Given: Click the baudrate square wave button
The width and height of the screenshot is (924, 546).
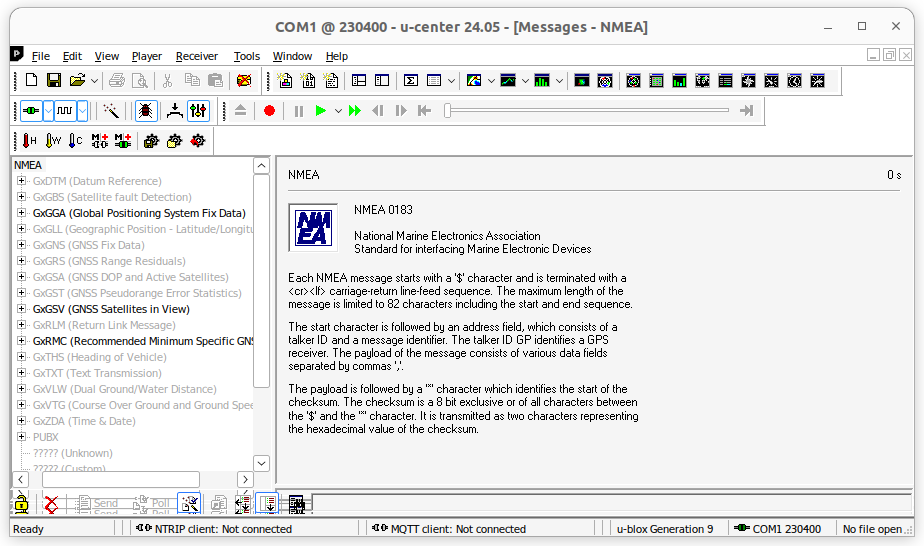Looking at the screenshot, I should tap(65, 111).
